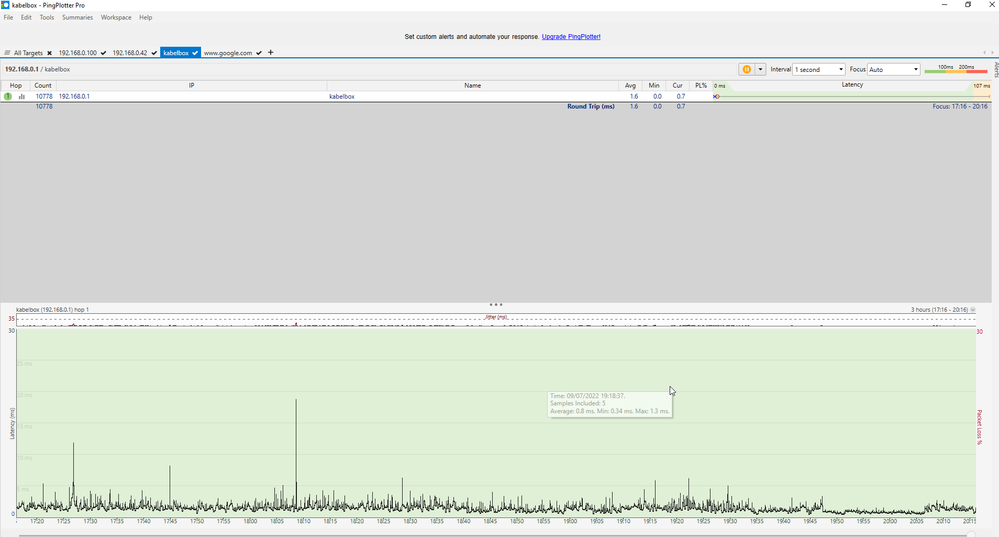Viewport: 999px width, 537px height.
Task: Open the Summaries menu
Action: pos(77,18)
